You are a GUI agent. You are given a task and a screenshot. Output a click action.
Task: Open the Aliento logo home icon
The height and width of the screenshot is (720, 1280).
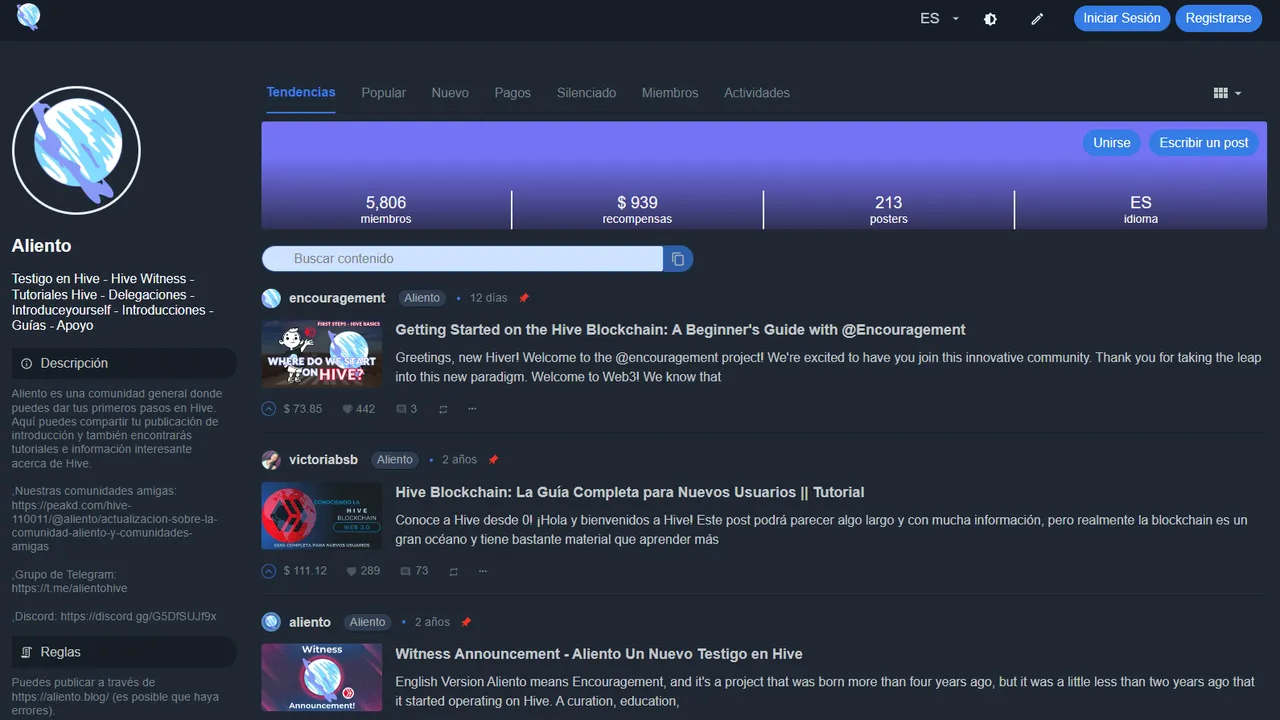(28, 16)
